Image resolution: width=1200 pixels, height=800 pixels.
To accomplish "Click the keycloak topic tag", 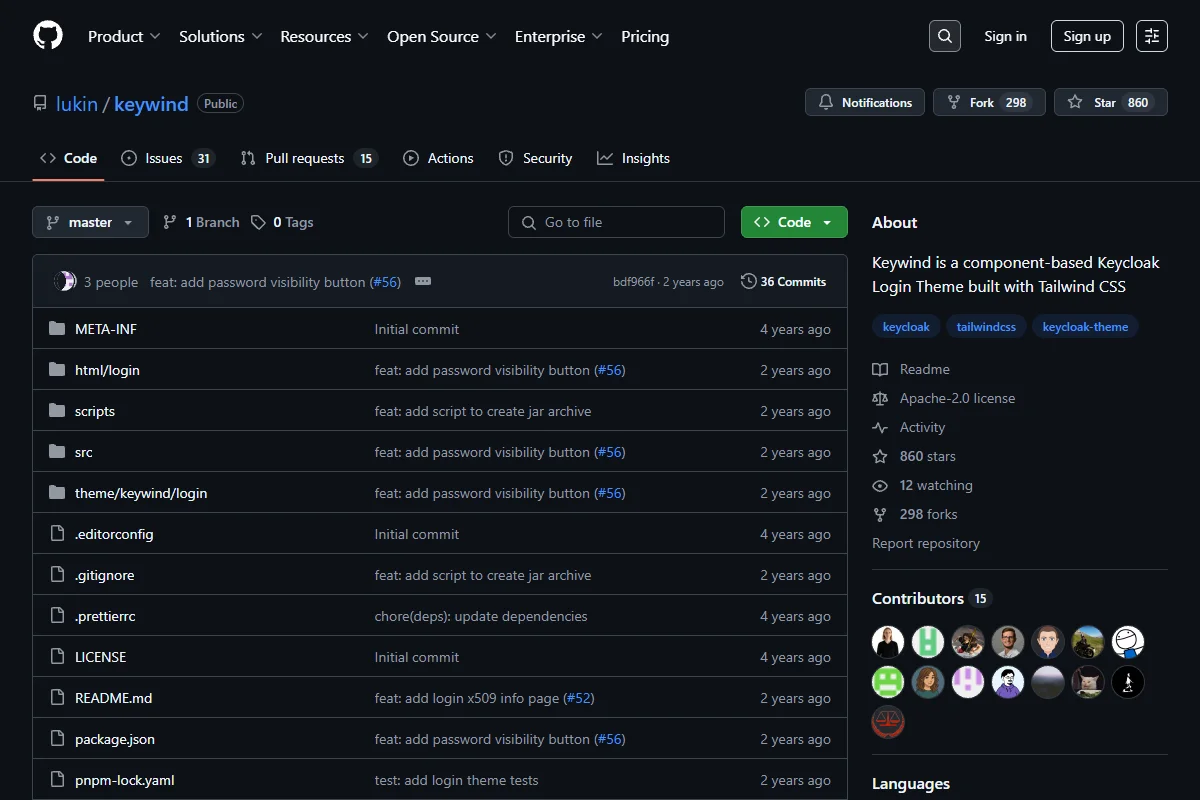I will 906,327.
